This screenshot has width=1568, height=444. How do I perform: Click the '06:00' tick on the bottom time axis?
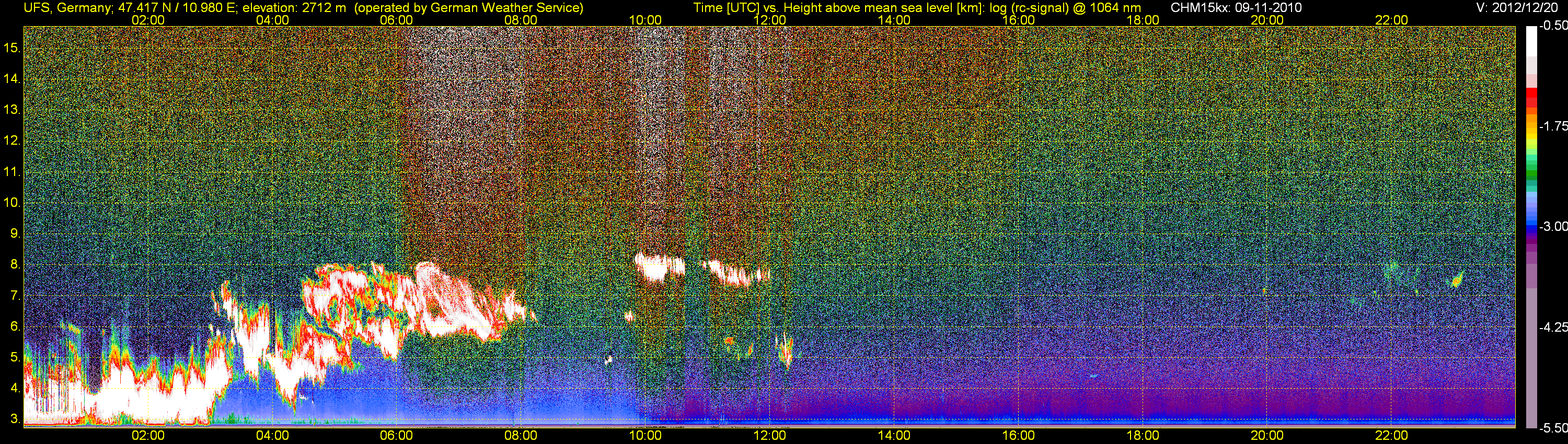(396, 436)
